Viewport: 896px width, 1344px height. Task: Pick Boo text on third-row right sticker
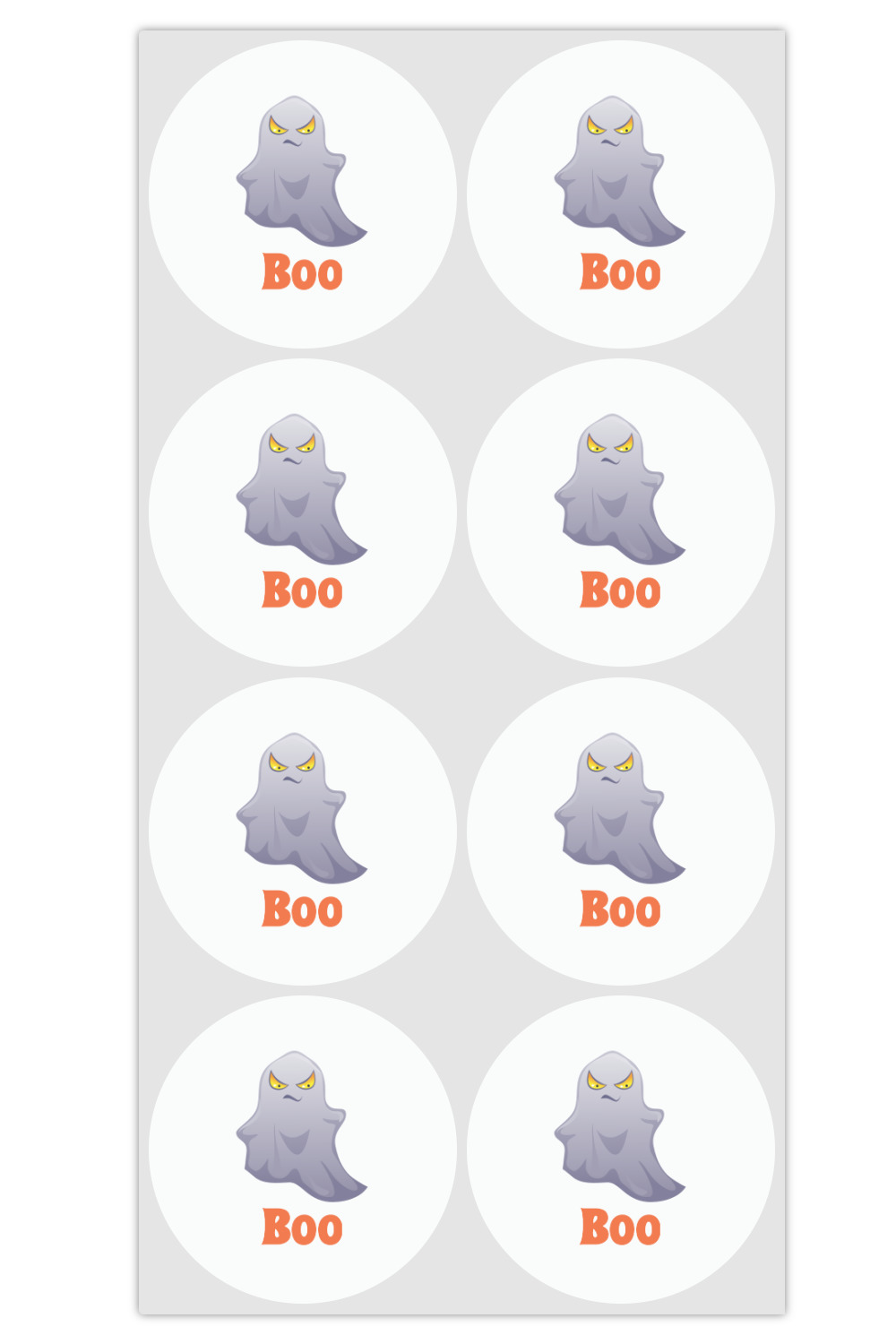pos(620,909)
